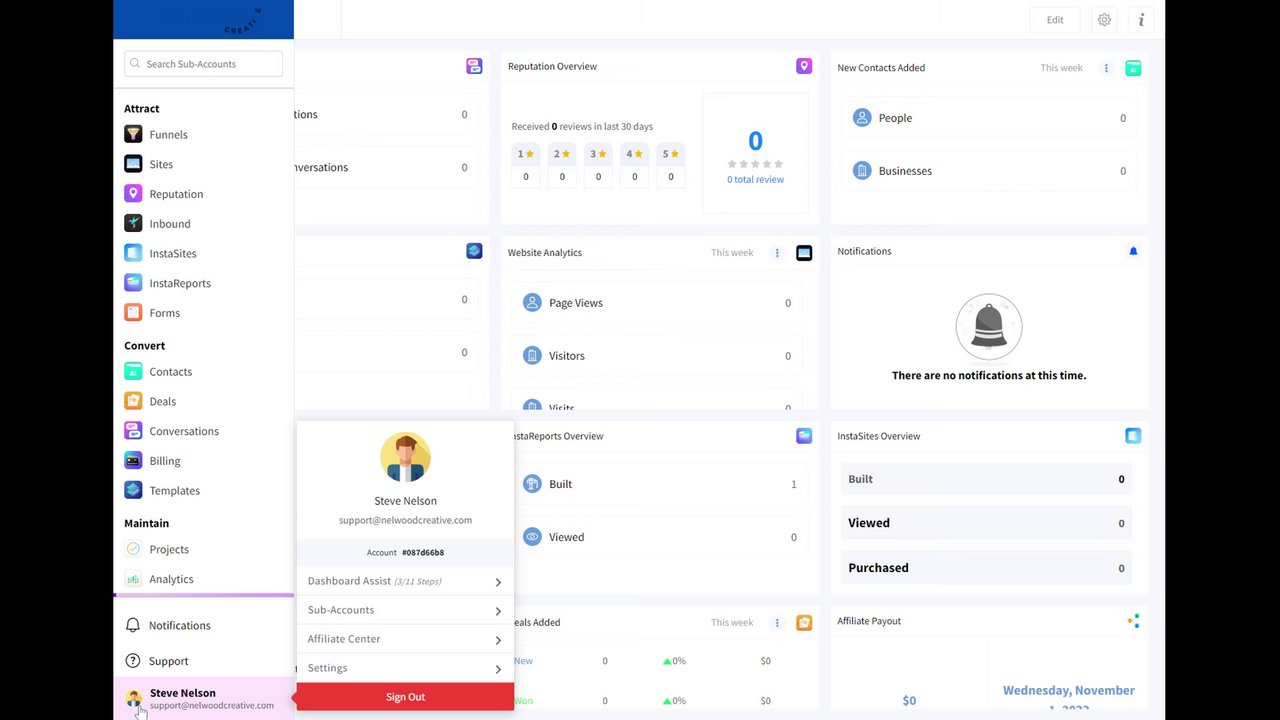
Task: Click the info icon at top right
Action: (1141, 19)
